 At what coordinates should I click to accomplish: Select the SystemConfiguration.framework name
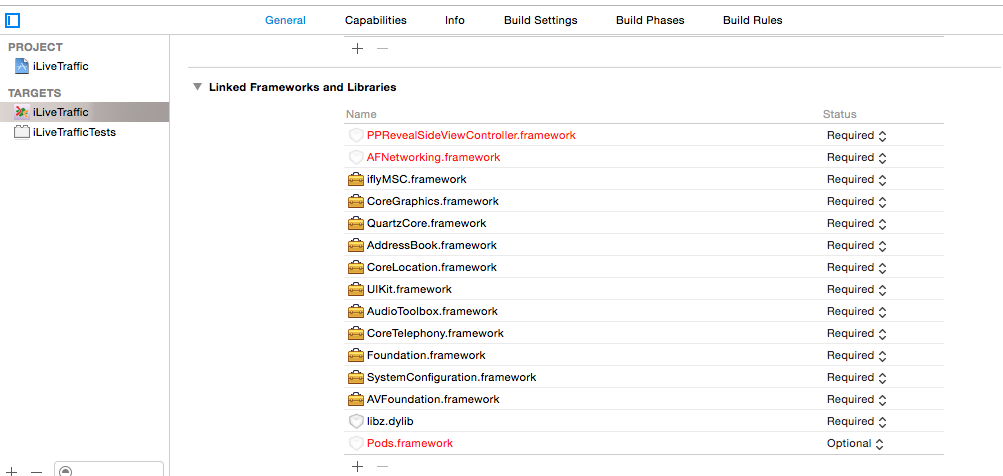tap(452, 377)
